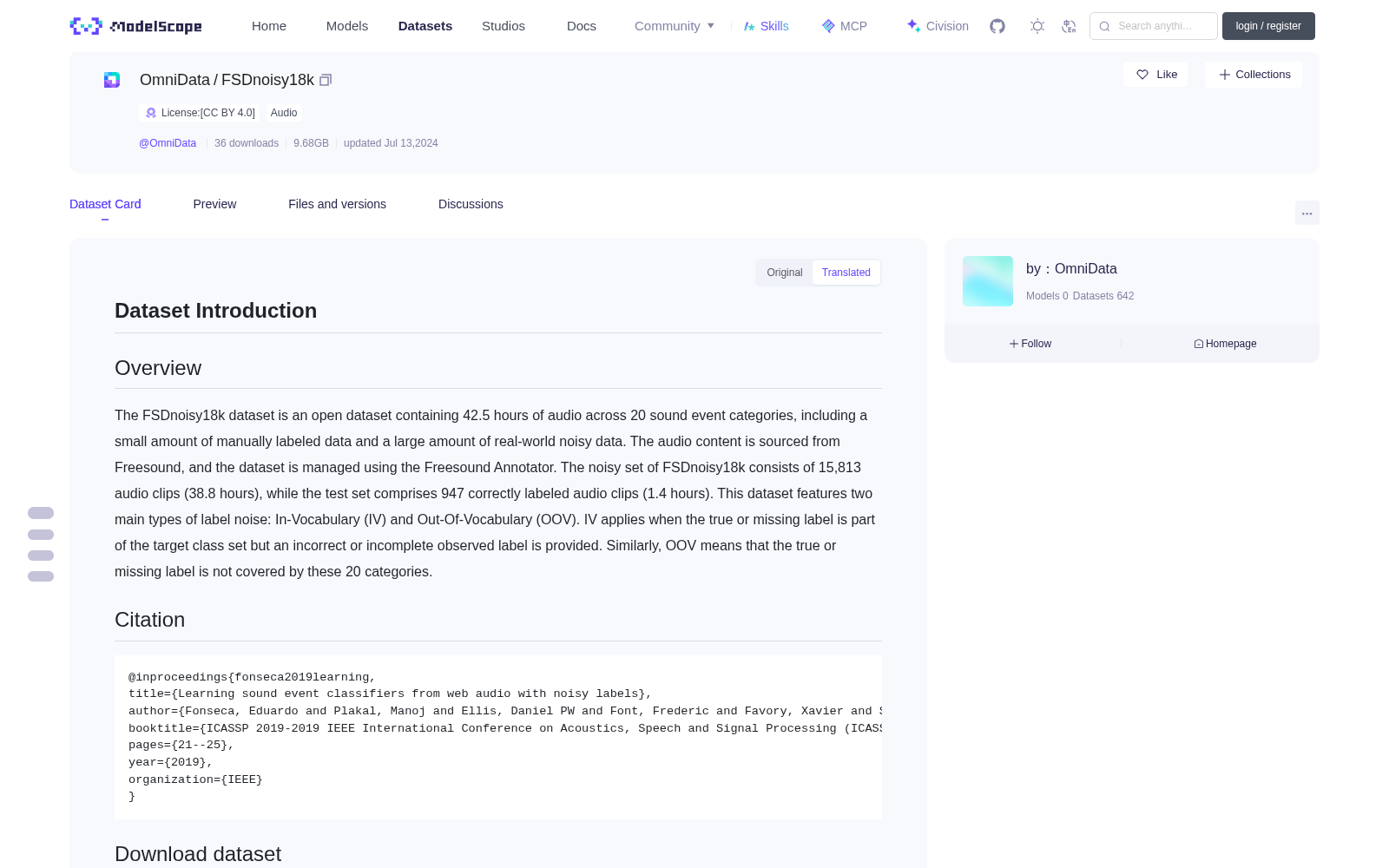Click the 'Datasets 642' count text

(x=1103, y=296)
